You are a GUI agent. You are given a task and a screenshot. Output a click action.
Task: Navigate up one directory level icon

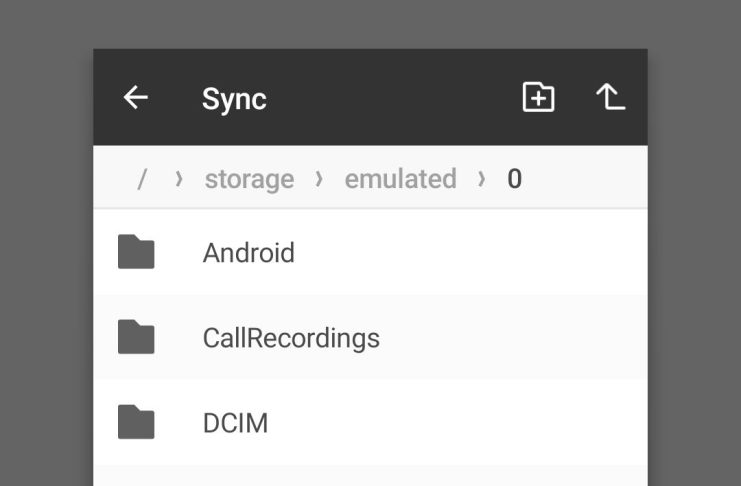pyautogui.click(x=610, y=97)
